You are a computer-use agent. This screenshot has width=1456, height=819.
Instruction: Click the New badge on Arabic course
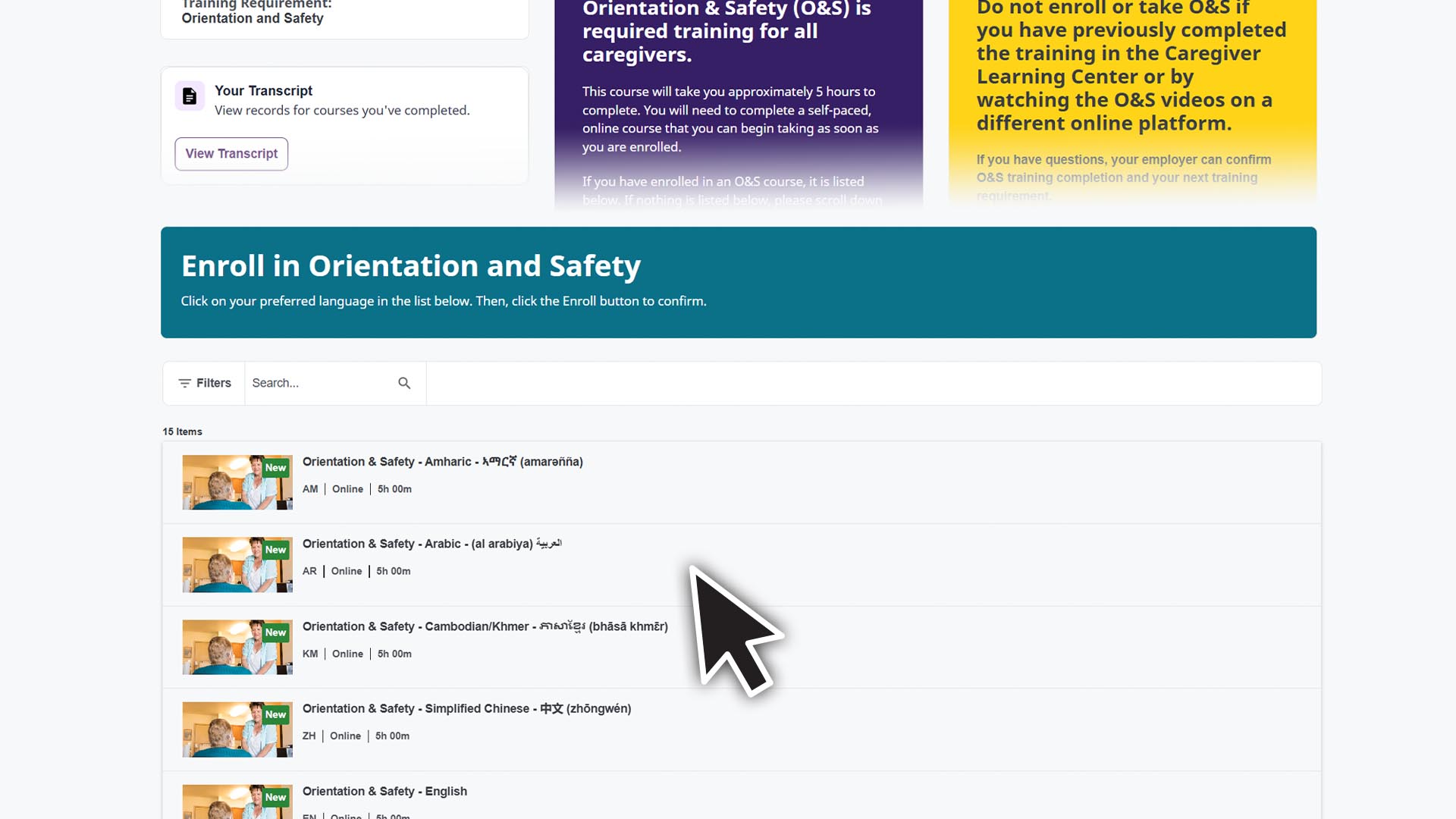click(x=275, y=550)
